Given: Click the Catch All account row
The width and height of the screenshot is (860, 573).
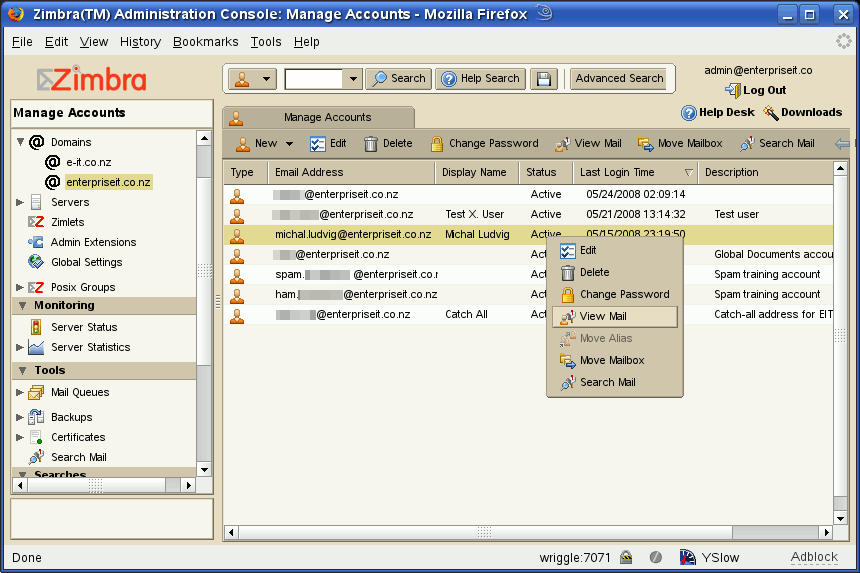Looking at the screenshot, I should pos(528,315).
